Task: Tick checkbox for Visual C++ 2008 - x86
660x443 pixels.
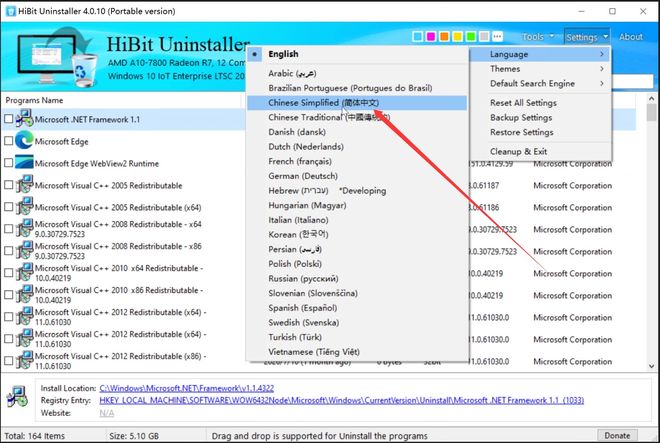Action: pos(8,251)
